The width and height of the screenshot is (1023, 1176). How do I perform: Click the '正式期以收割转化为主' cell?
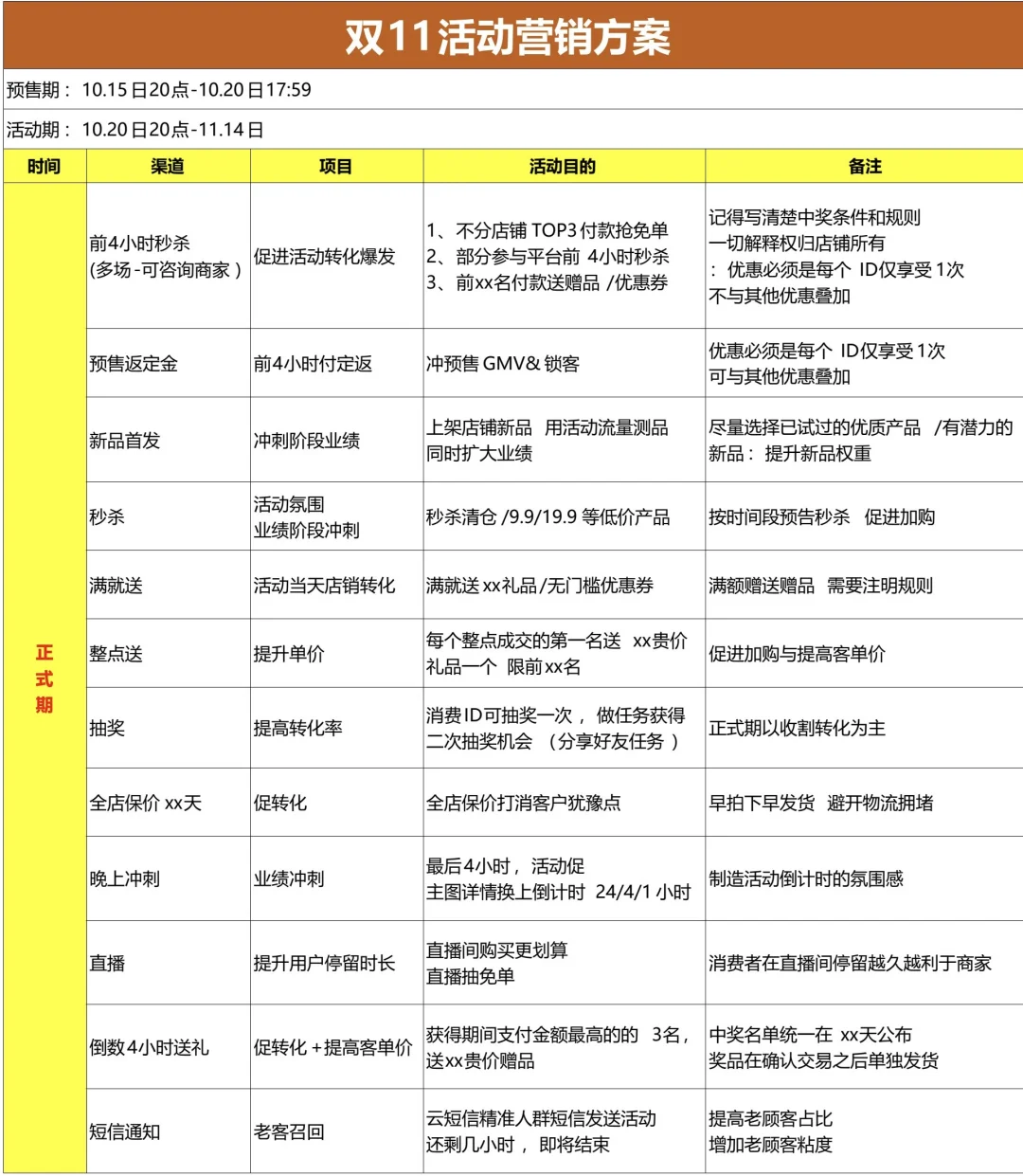pyautogui.click(x=864, y=728)
